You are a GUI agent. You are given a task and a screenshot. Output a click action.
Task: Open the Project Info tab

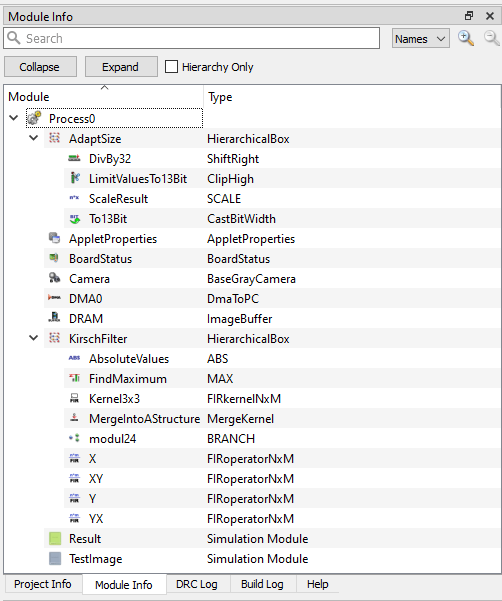coord(43,584)
